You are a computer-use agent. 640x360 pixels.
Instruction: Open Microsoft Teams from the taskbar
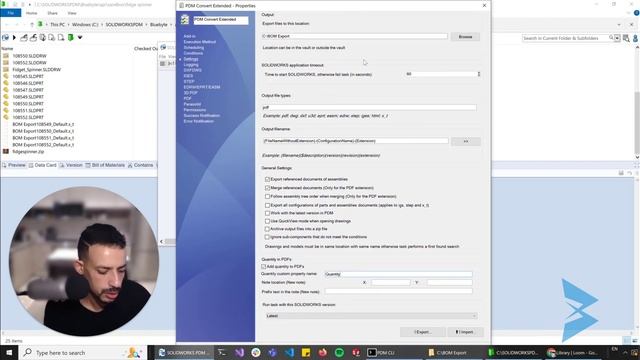(273, 352)
